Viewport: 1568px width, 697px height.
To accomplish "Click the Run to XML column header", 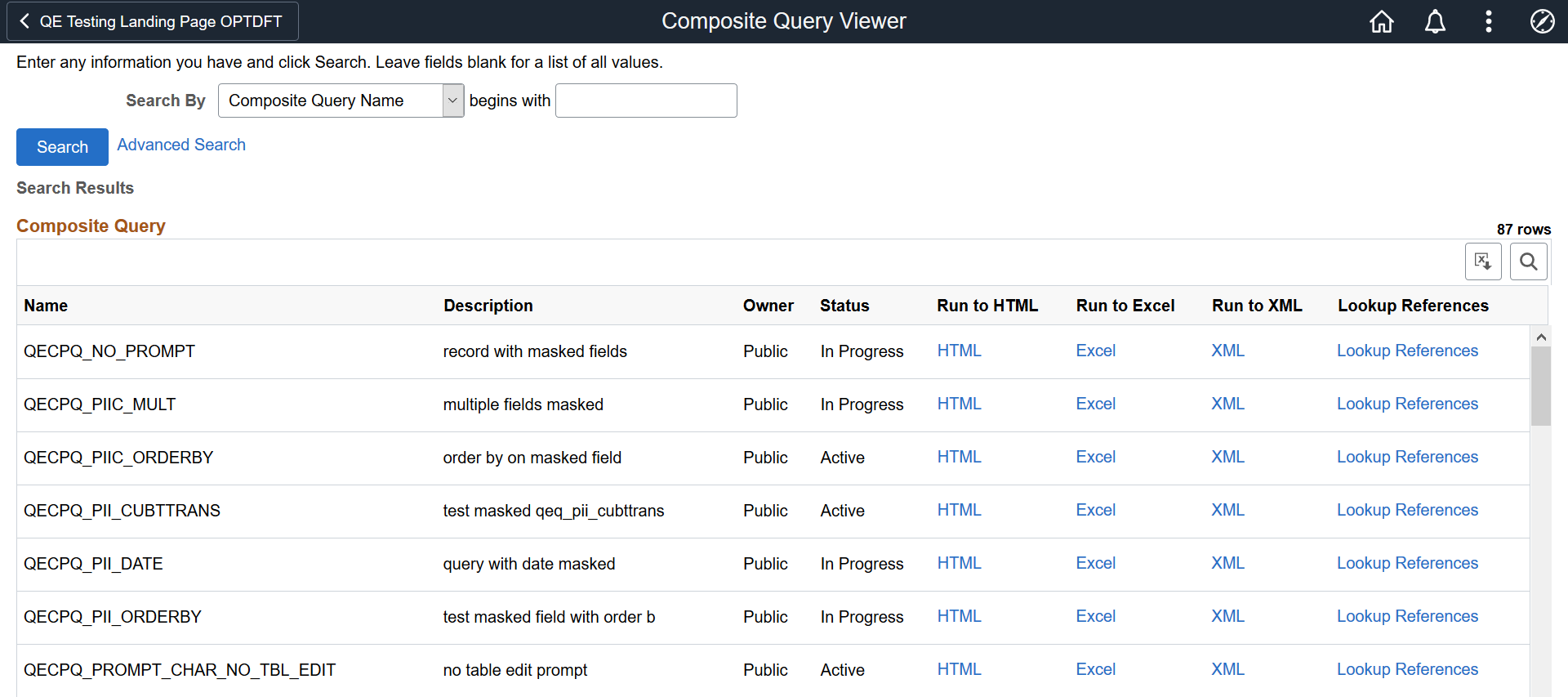I will [x=1257, y=306].
